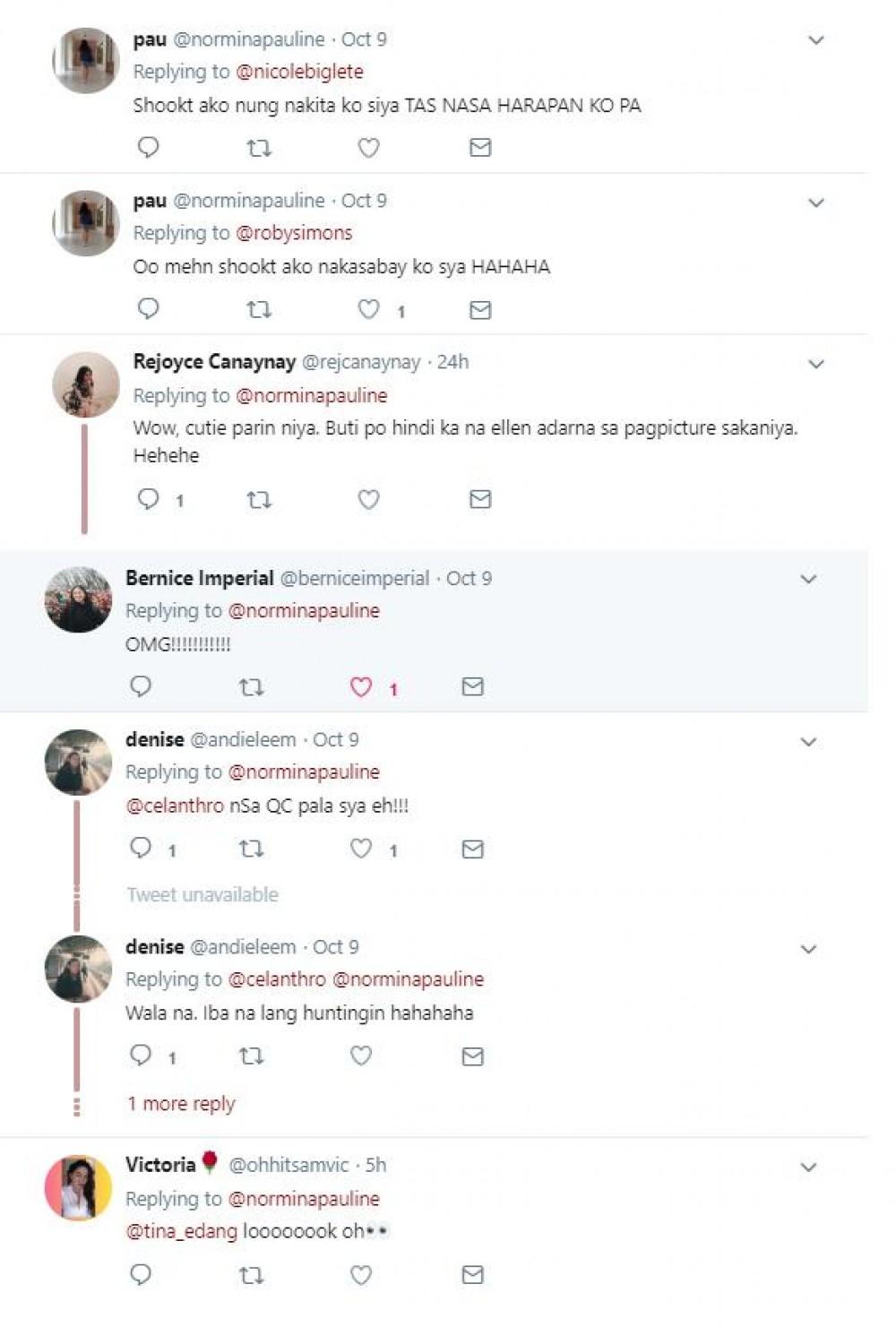This screenshot has width=896, height=1327.
Task: Reply to pau's tweet replying to @nicolebiglete
Action: tap(148, 147)
